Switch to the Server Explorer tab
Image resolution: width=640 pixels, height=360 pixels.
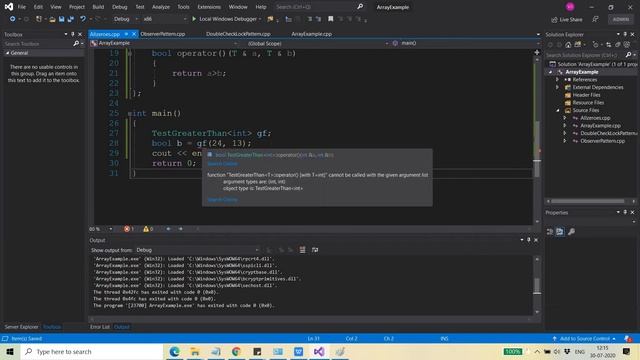click(21, 327)
